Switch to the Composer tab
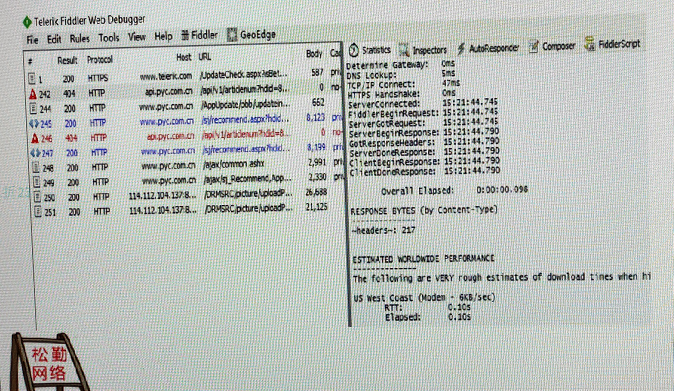This screenshot has height=391, width=674. pos(552,46)
